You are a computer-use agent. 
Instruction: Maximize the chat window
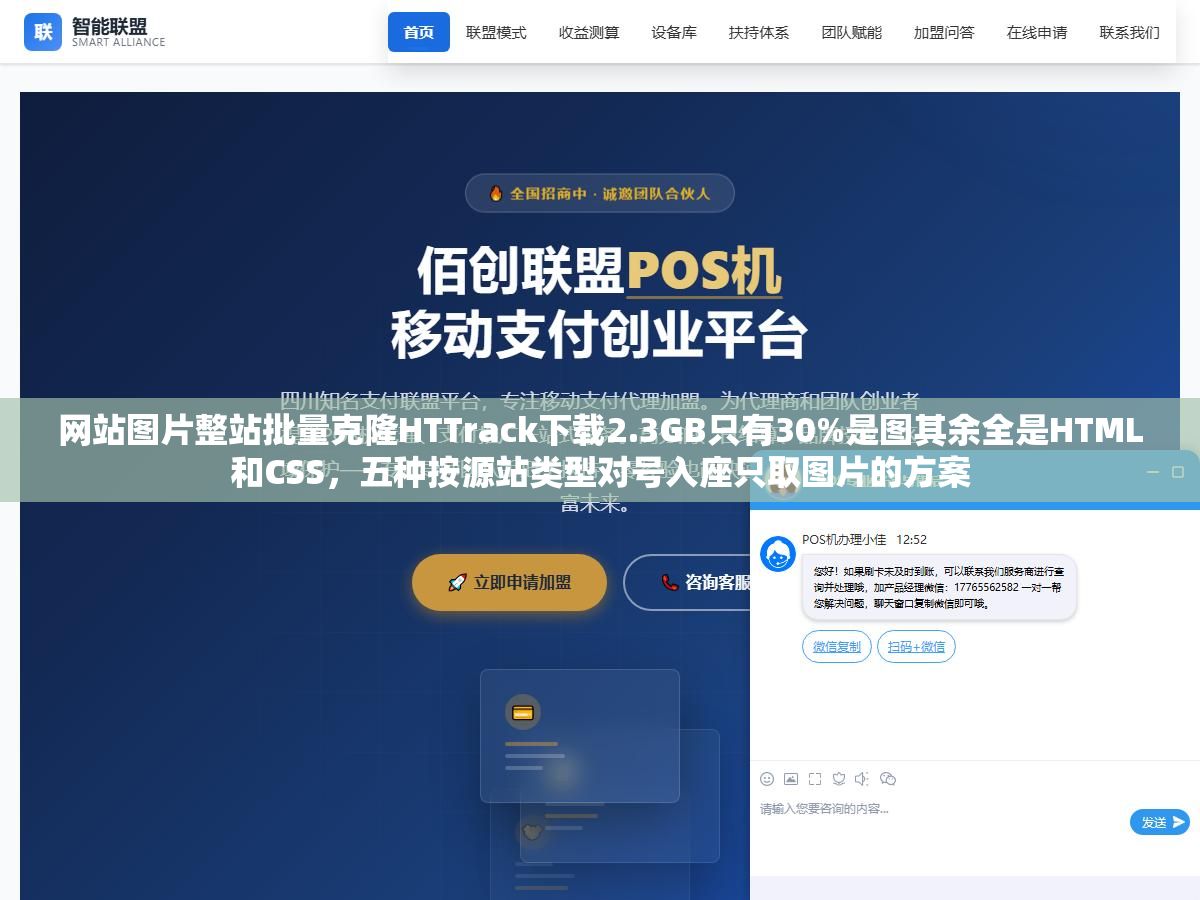1177,472
